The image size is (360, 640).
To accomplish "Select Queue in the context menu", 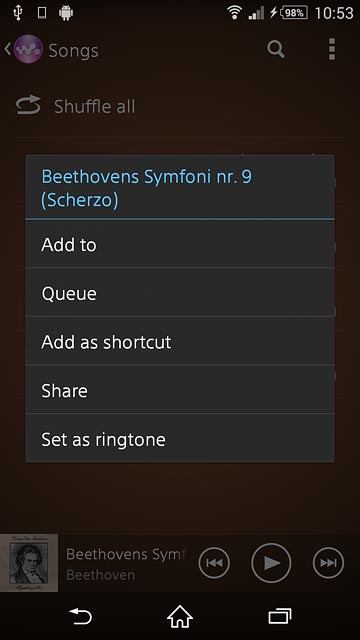I will point(180,292).
